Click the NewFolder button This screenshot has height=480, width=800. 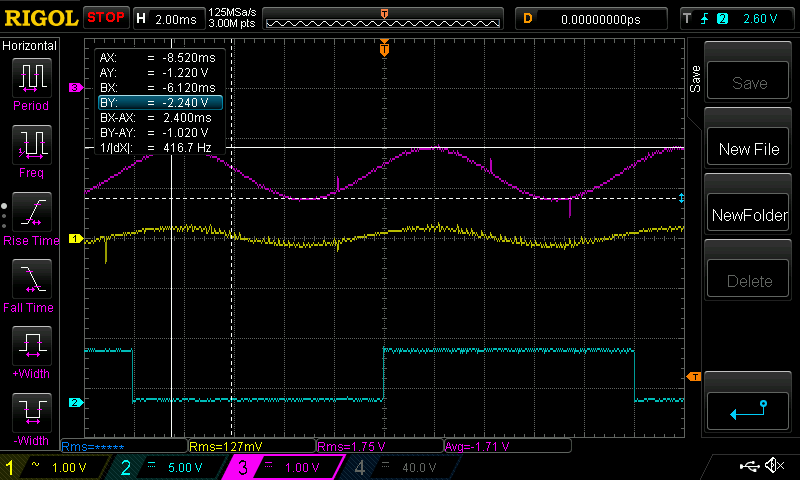pos(749,215)
